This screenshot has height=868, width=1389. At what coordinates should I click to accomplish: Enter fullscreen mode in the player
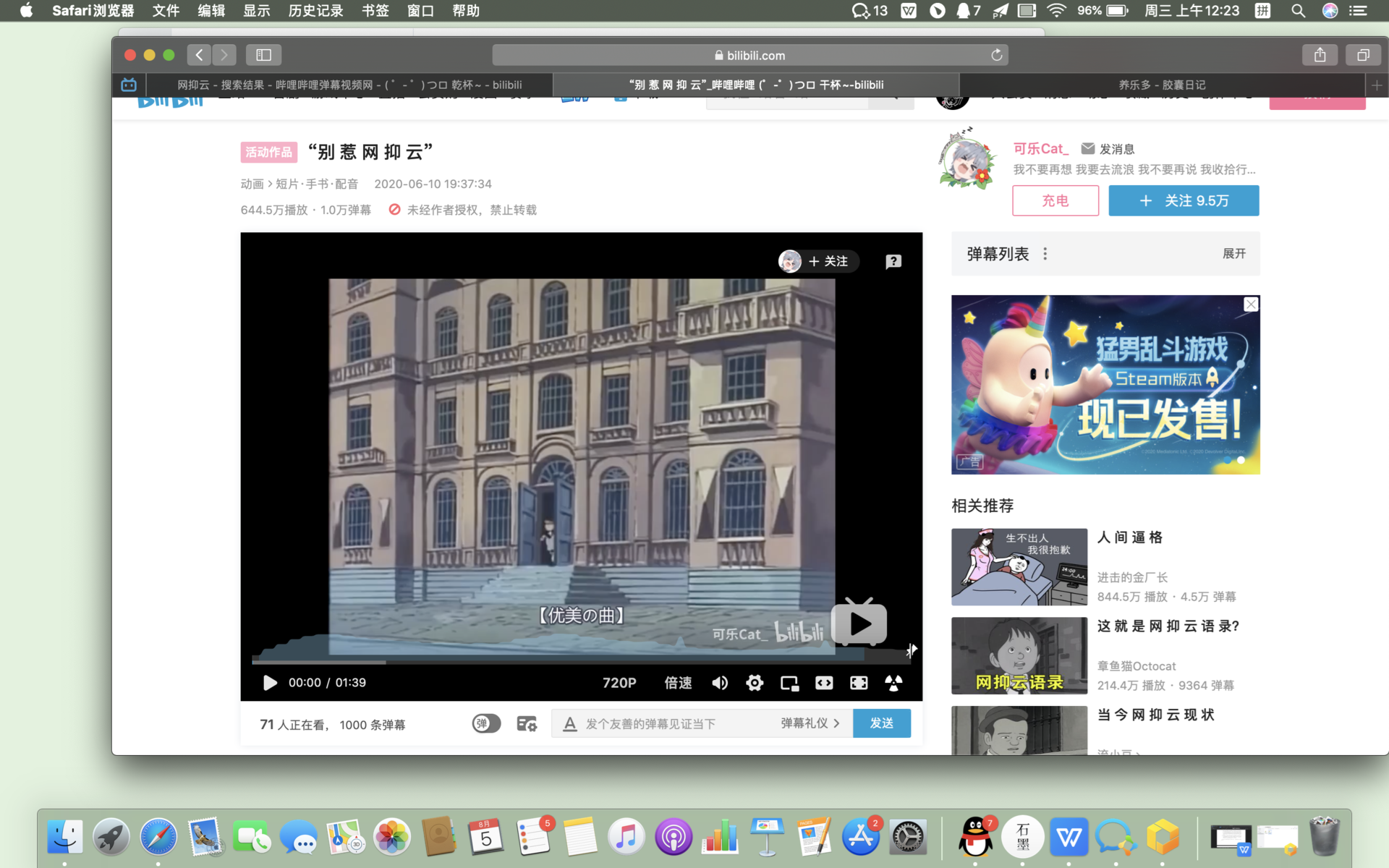(x=859, y=683)
